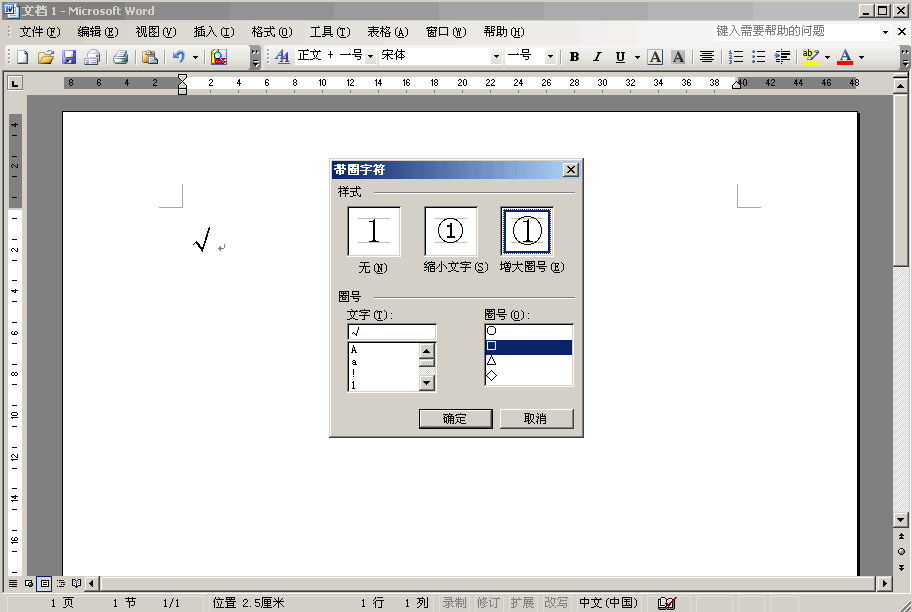Open the research/print preview magnifier icon
This screenshot has height=612, width=912.
click(x=219, y=57)
